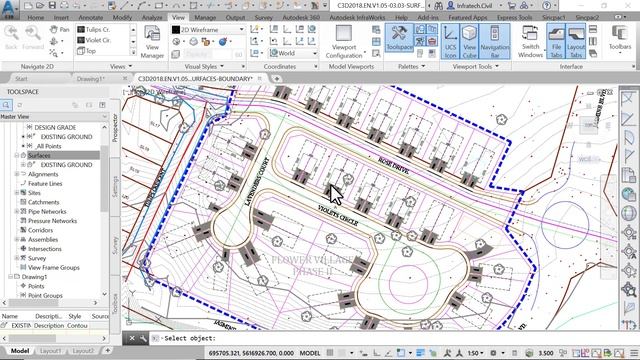Click the Help question mark icon
This screenshot has width=640, height=360.
coord(547,6)
